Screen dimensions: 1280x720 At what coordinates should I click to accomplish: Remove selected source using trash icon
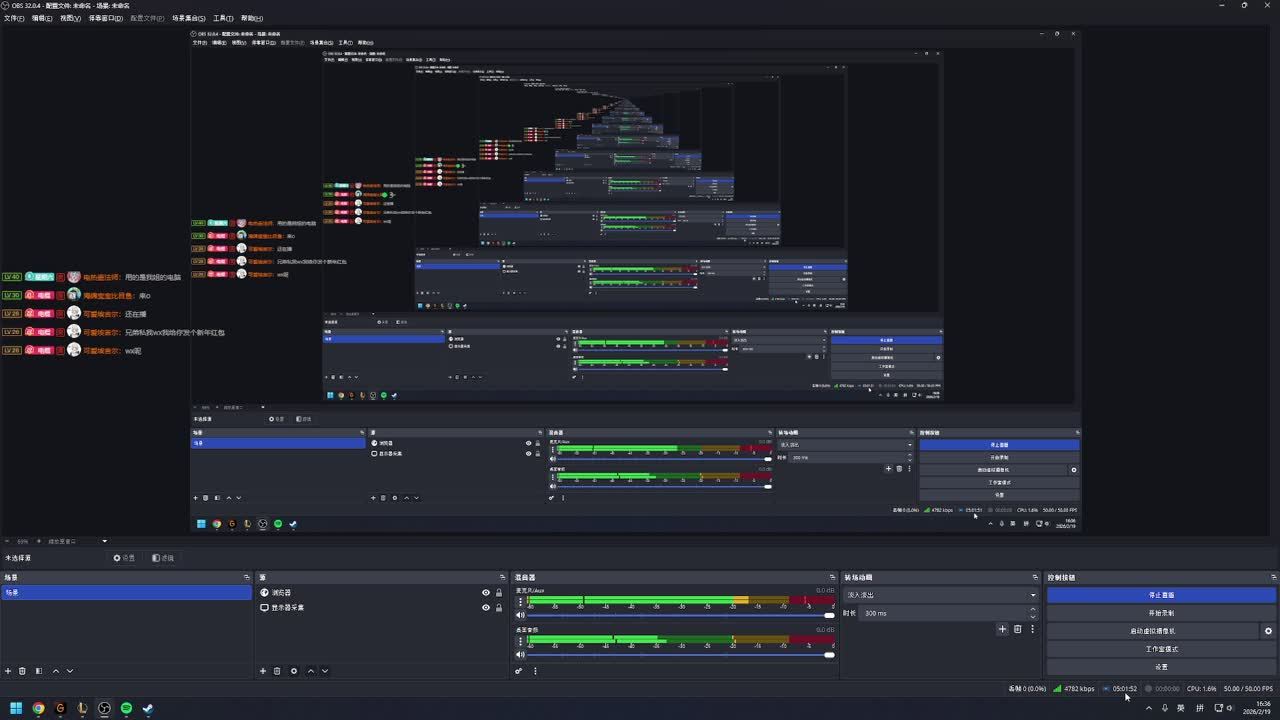pos(277,671)
